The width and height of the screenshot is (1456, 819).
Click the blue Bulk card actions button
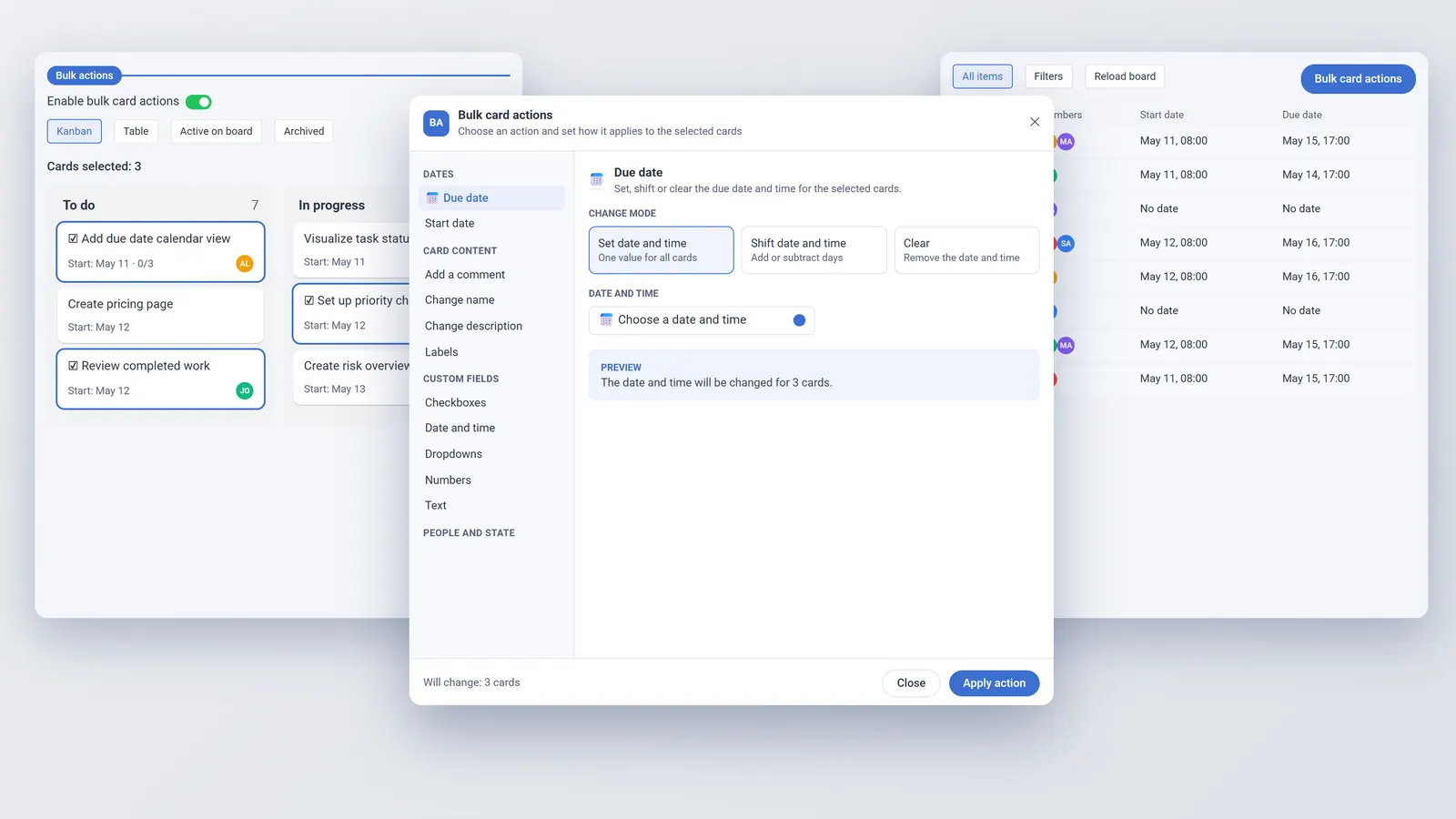click(1358, 79)
